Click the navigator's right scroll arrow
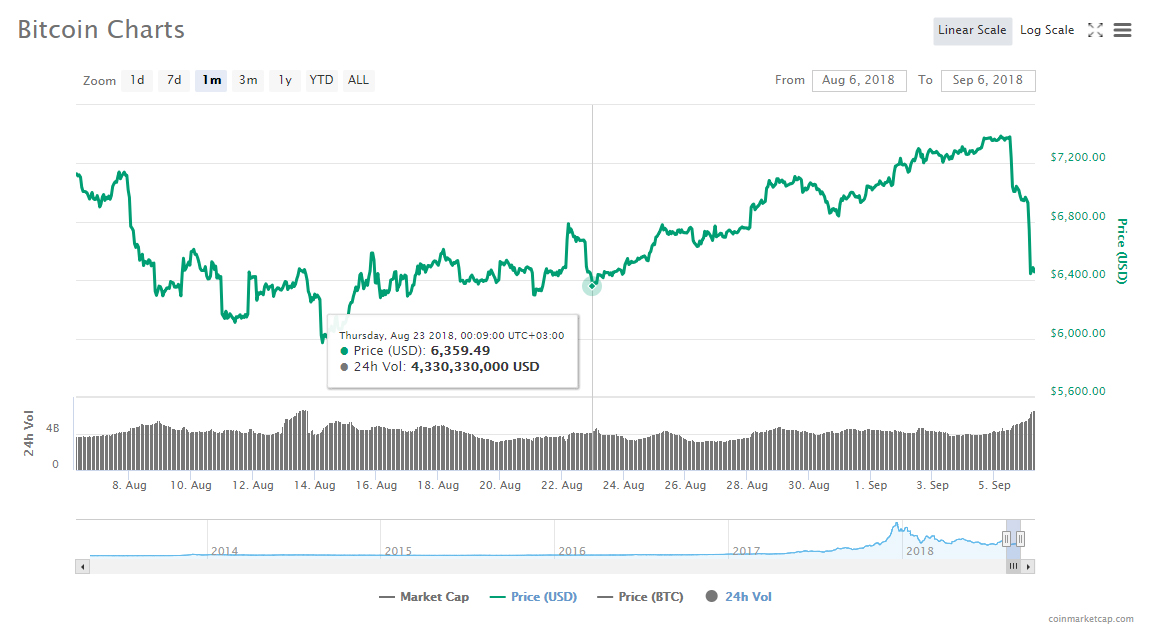 pos(1029,566)
